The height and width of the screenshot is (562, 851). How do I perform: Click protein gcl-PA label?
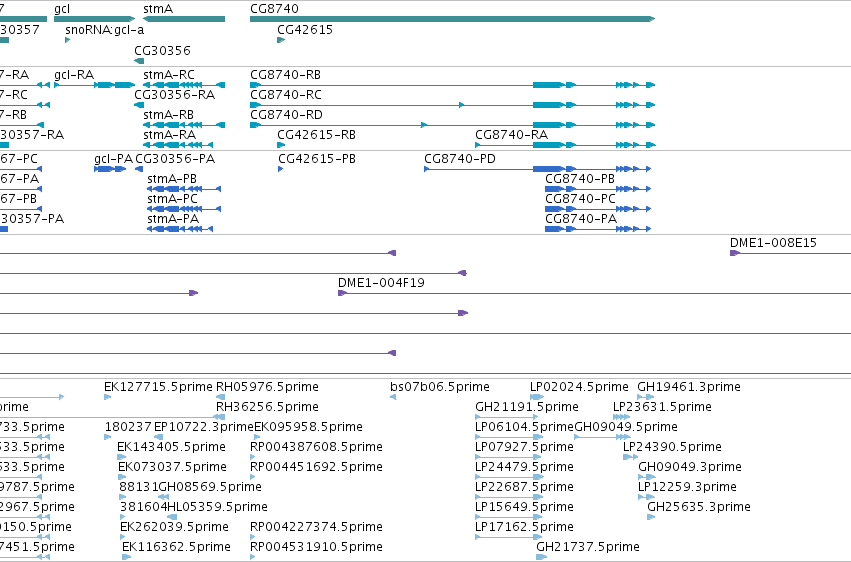point(113,158)
